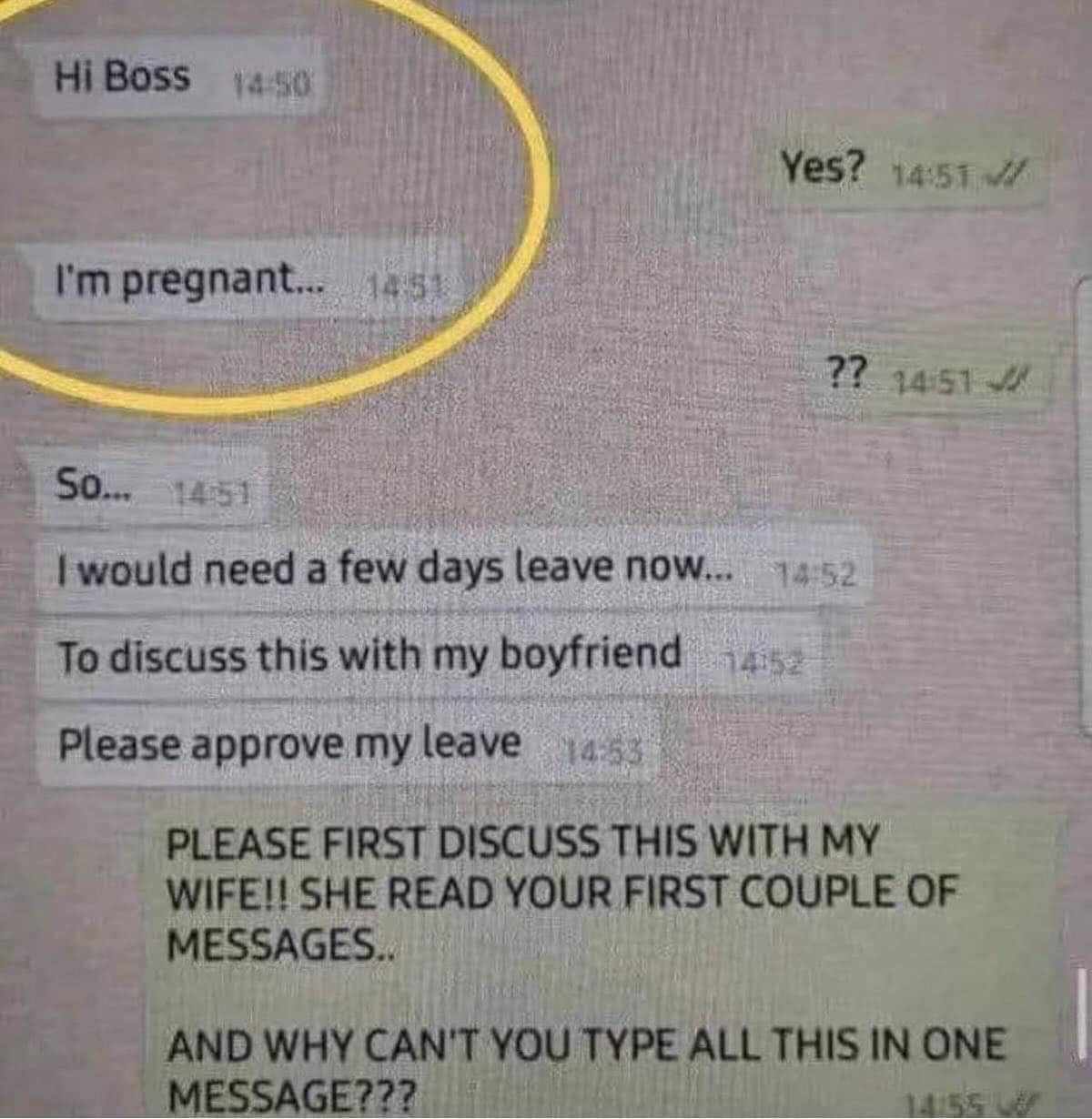This screenshot has height=1119, width=1092.
Task: Click the scrollbar on the right edge
Action: tap(1083, 505)
